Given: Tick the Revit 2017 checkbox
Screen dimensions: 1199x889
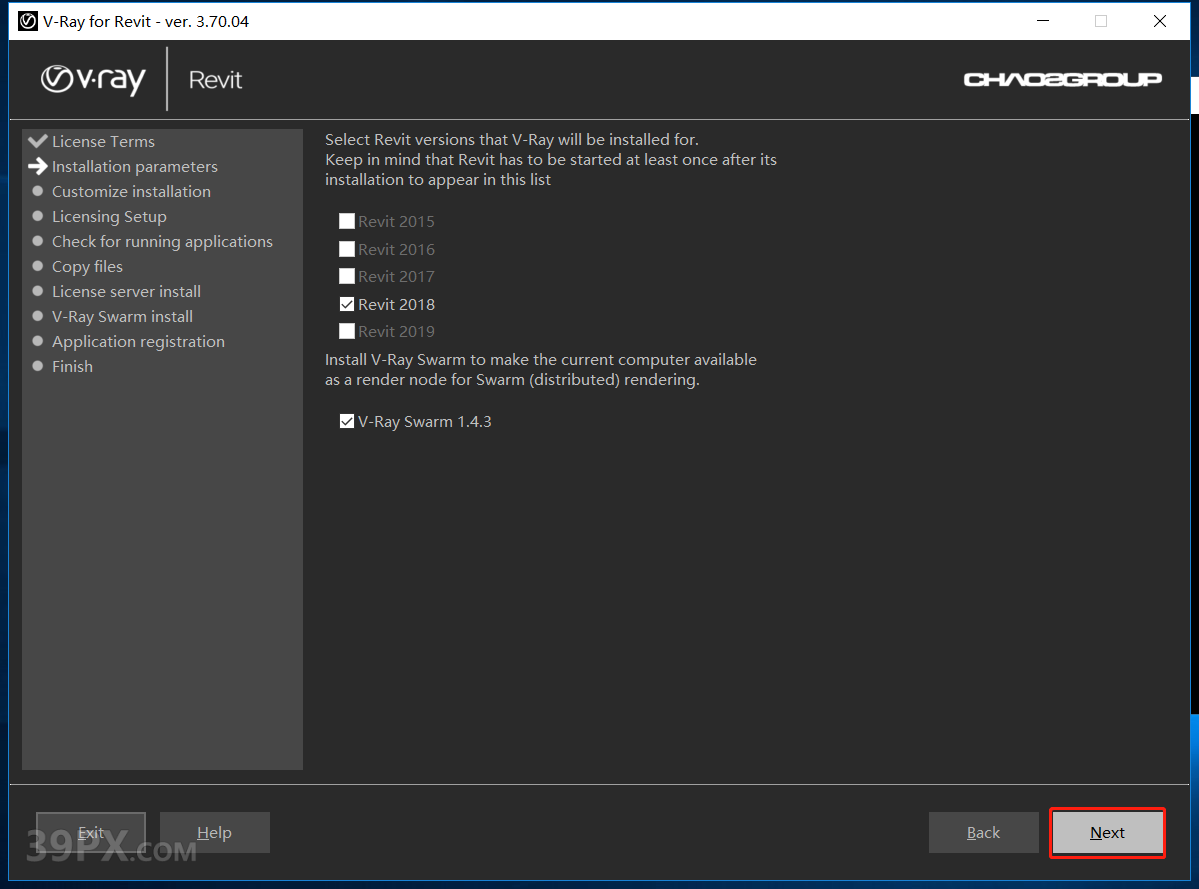Looking at the screenshot, I should point(346,276).
